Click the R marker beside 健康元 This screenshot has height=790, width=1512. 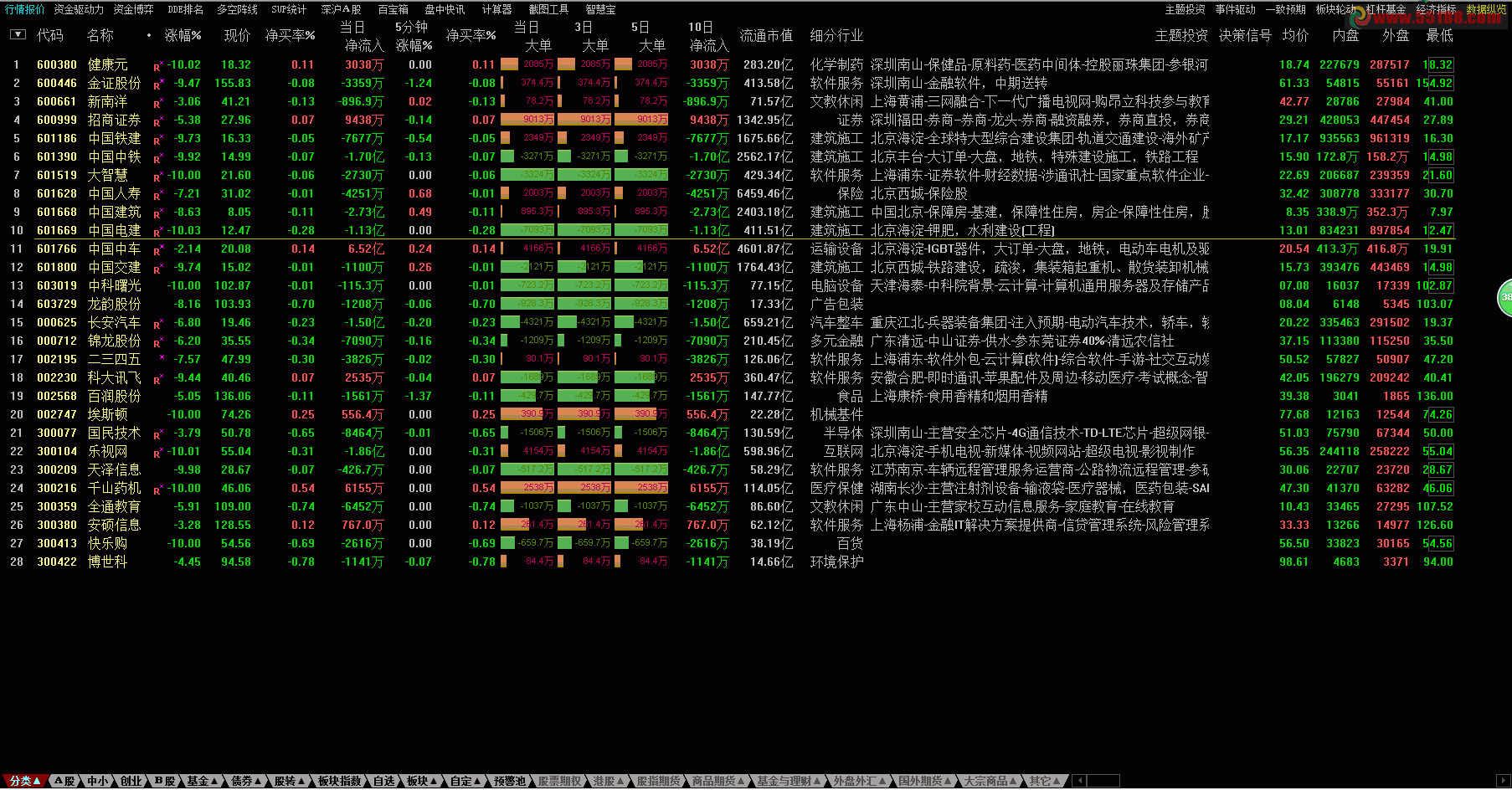[157, 66]
